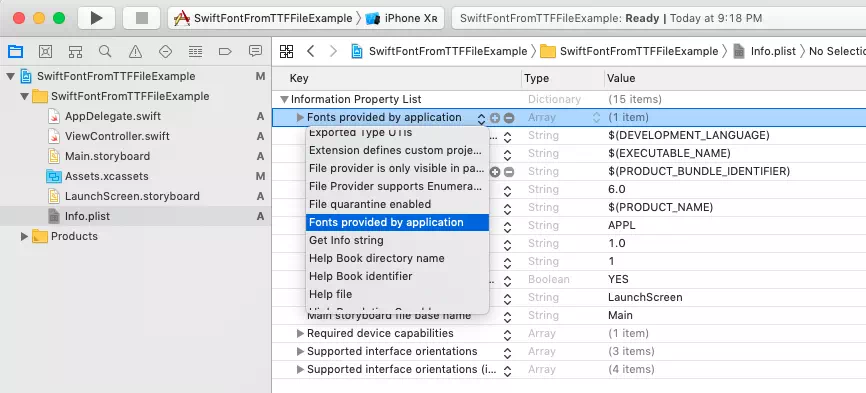Click the Value column header

(621, 78)
